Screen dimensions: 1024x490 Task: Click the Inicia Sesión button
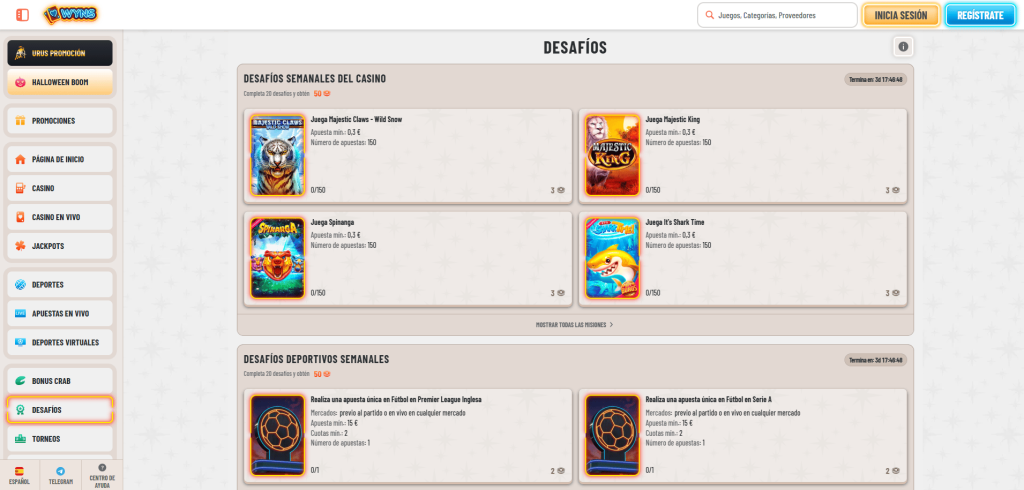pyautogui.click(x=901, y=15)
